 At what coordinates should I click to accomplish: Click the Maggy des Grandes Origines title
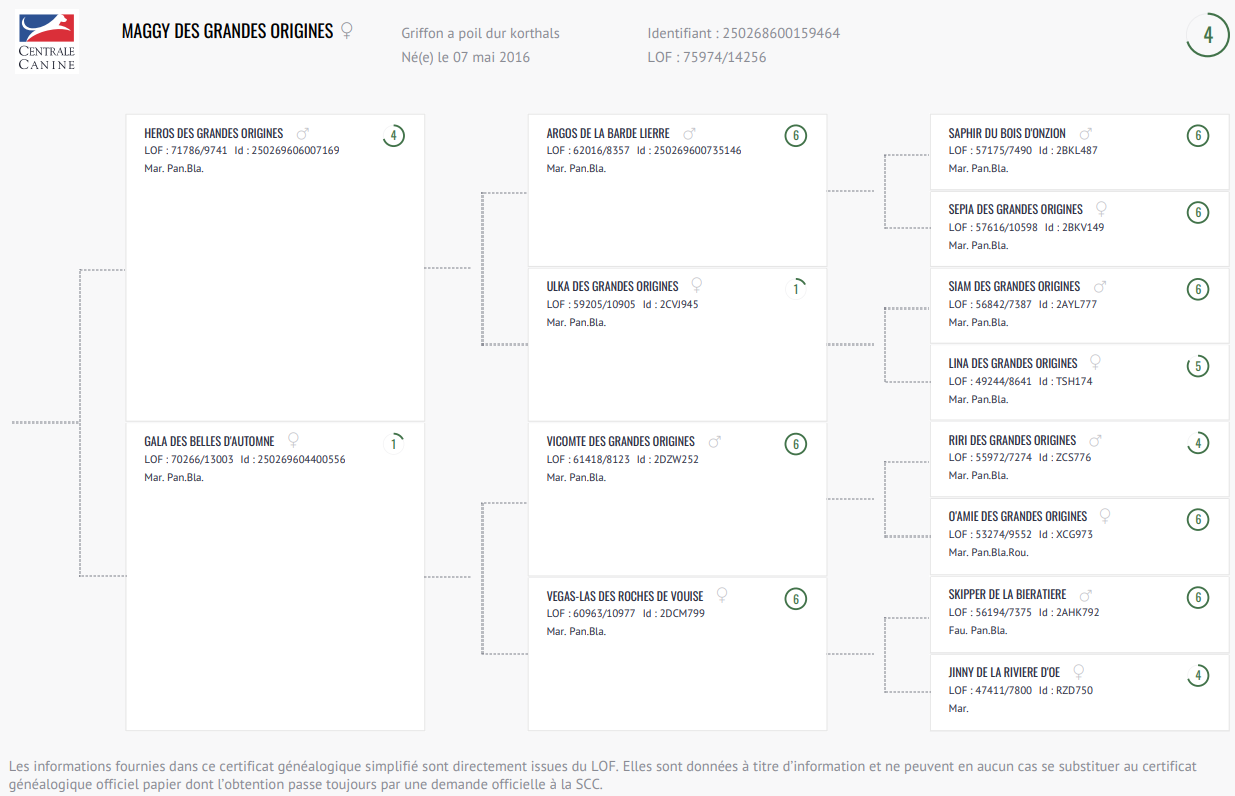(227, 31)
